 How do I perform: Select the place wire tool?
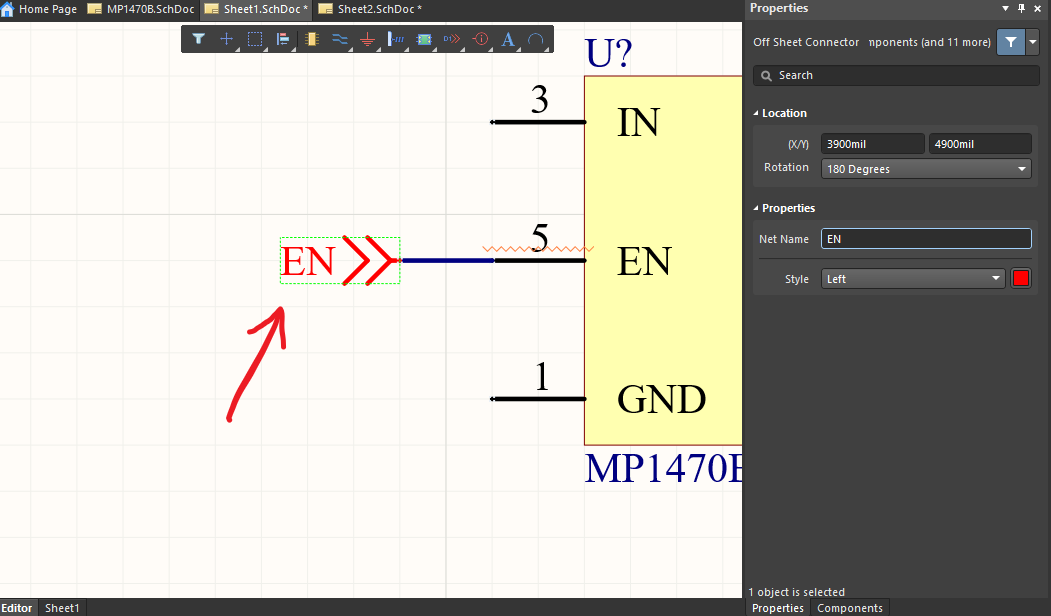point(340,39)
